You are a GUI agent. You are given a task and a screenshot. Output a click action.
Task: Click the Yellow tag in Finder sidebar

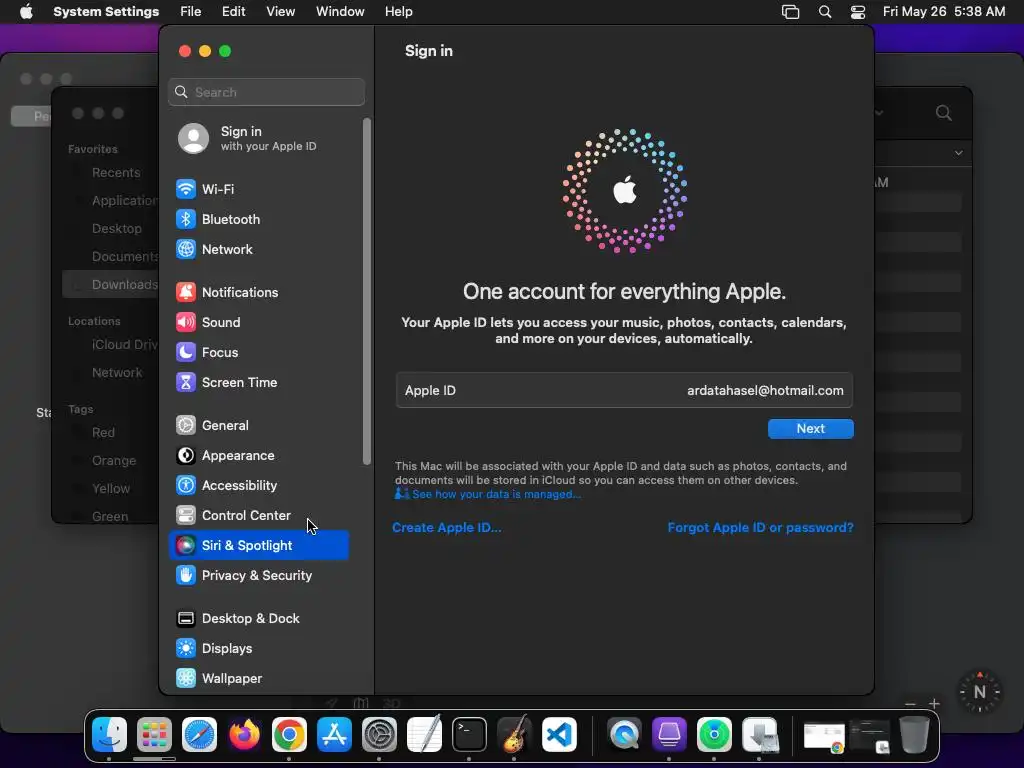pos(110,488)
